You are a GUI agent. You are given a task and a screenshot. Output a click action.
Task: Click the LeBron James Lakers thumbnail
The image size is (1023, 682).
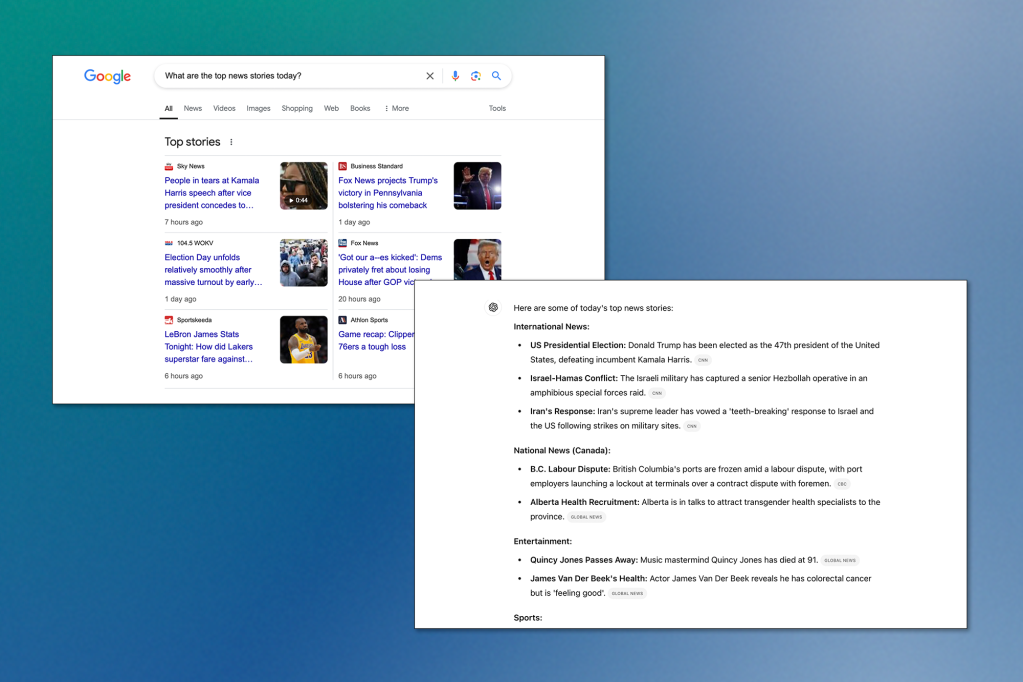[x=304, y=340]
